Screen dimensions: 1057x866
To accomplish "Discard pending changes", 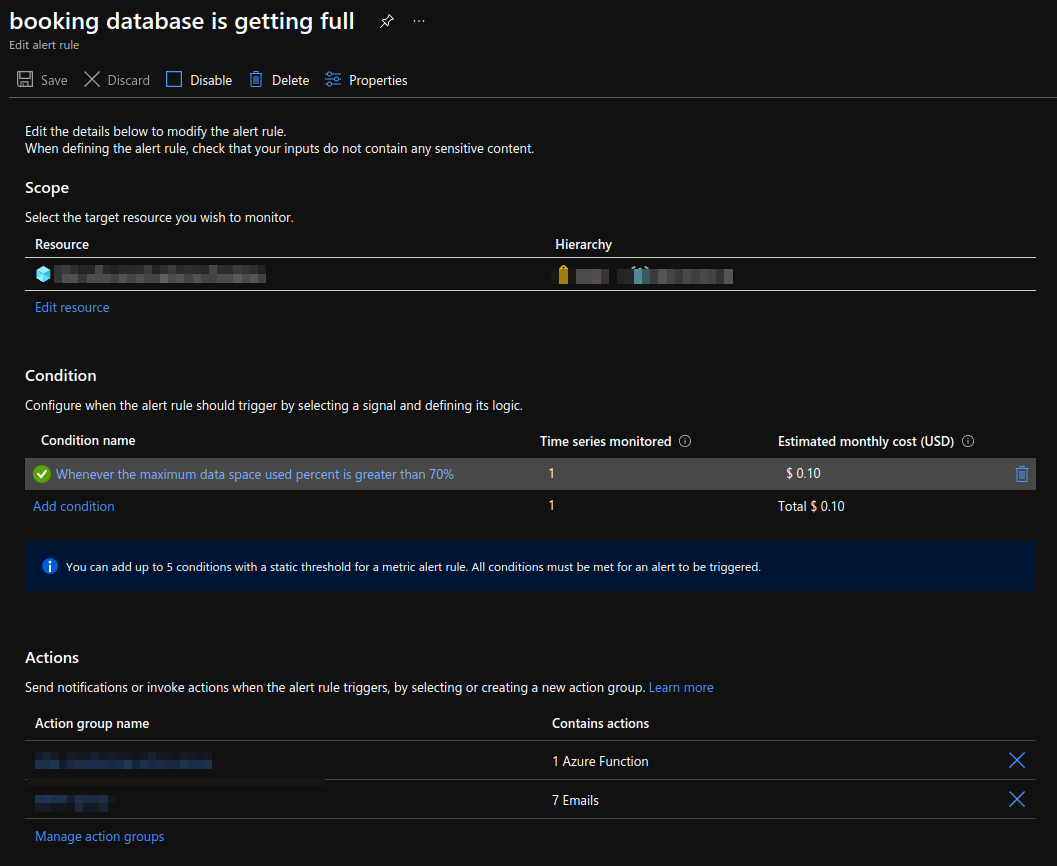I will click(116, 79).
